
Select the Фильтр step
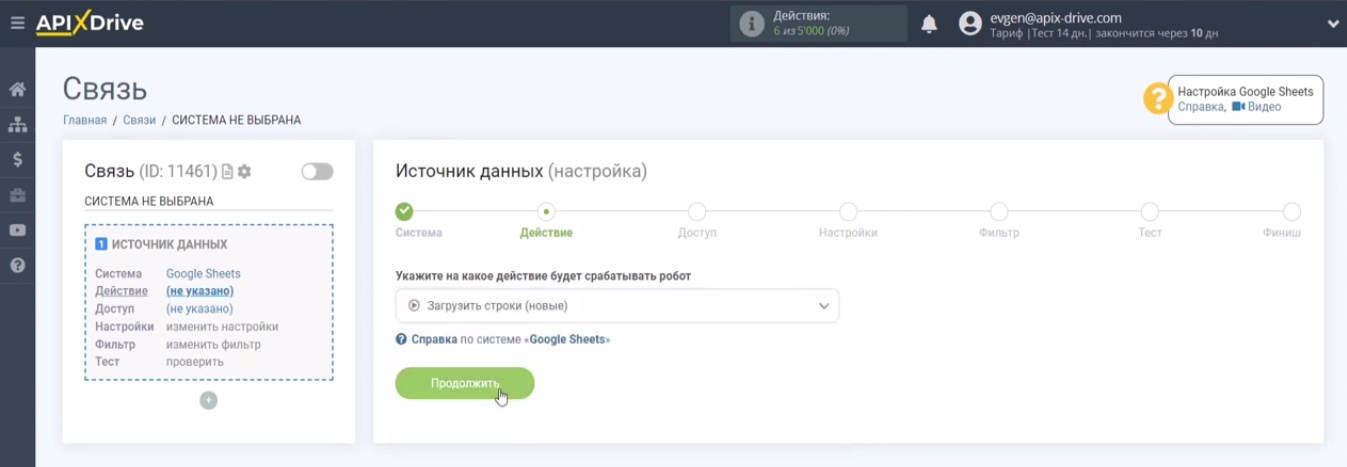click(999, 212)
